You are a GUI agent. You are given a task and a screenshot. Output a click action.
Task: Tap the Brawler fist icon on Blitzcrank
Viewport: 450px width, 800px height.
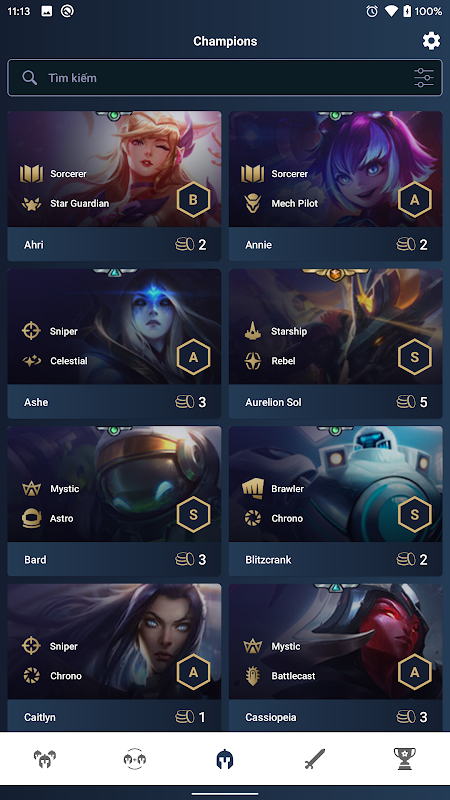tap(253, 488)
